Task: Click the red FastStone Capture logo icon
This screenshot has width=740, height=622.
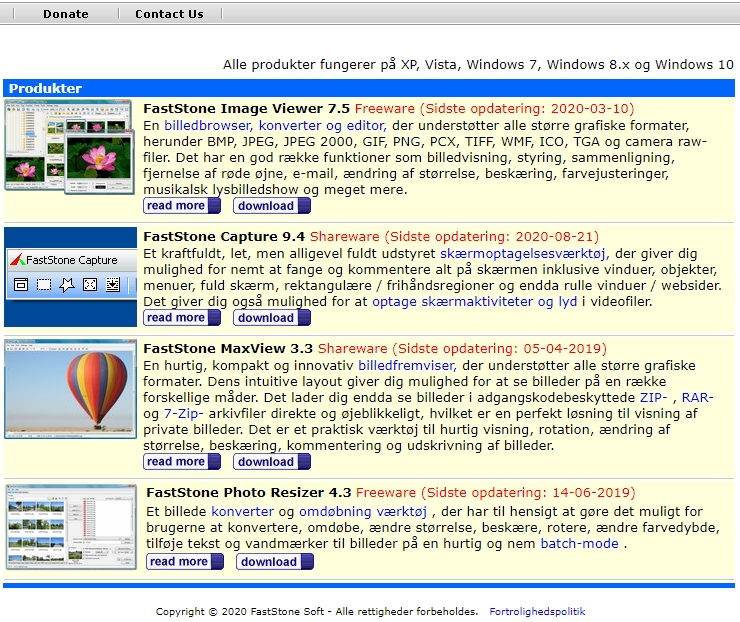Action: [18, 260]
